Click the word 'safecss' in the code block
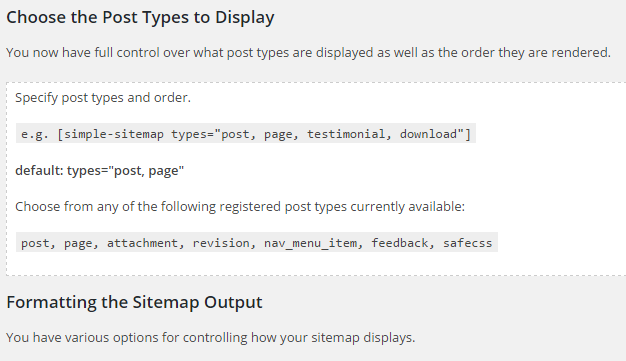Image resolution: width=626 pixels, height=361 pixels. coord(468,243)
